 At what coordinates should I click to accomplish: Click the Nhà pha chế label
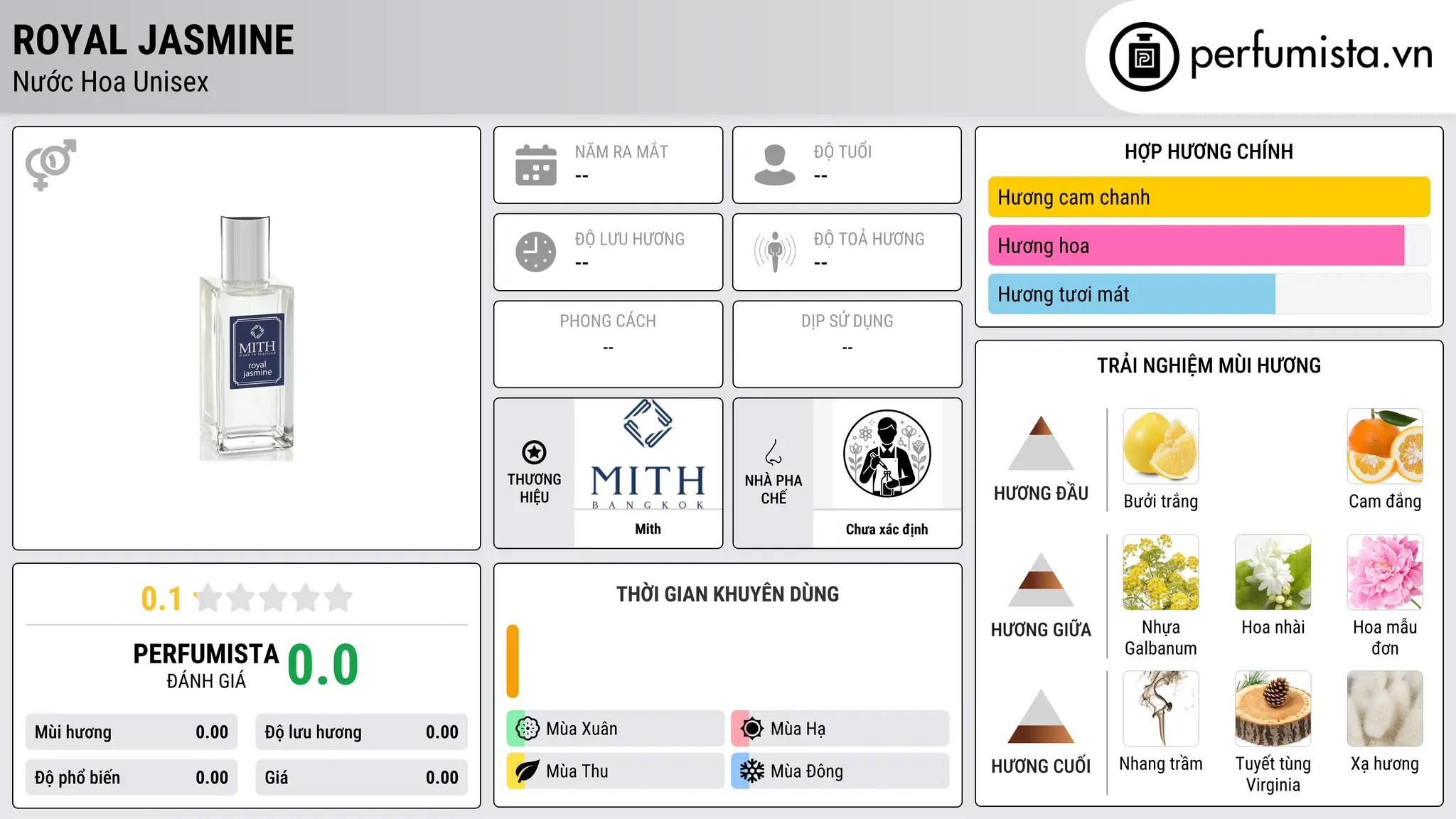773,489
